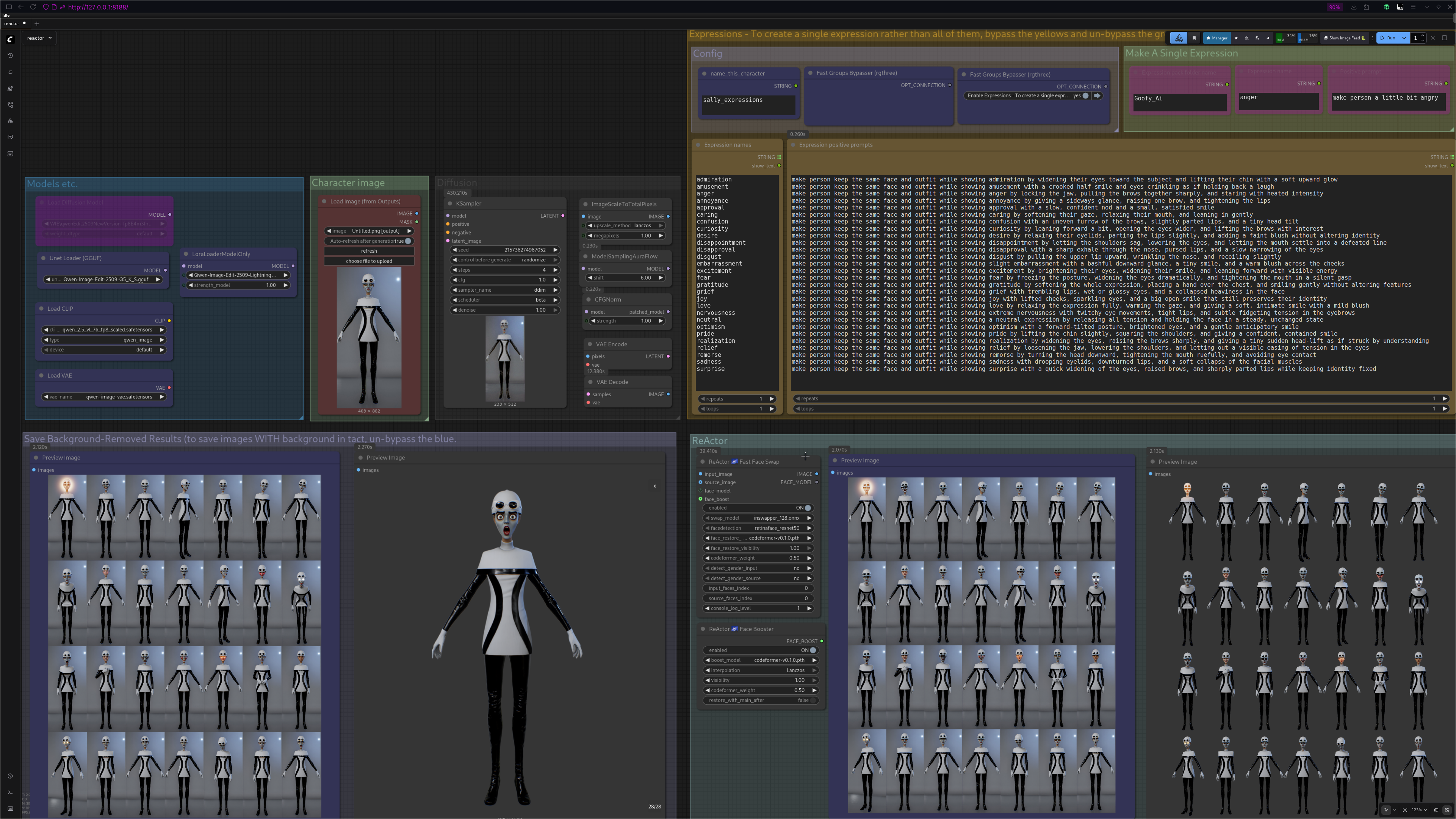
Task: Click choose file to upload button
Action: [x=368, y=261]
